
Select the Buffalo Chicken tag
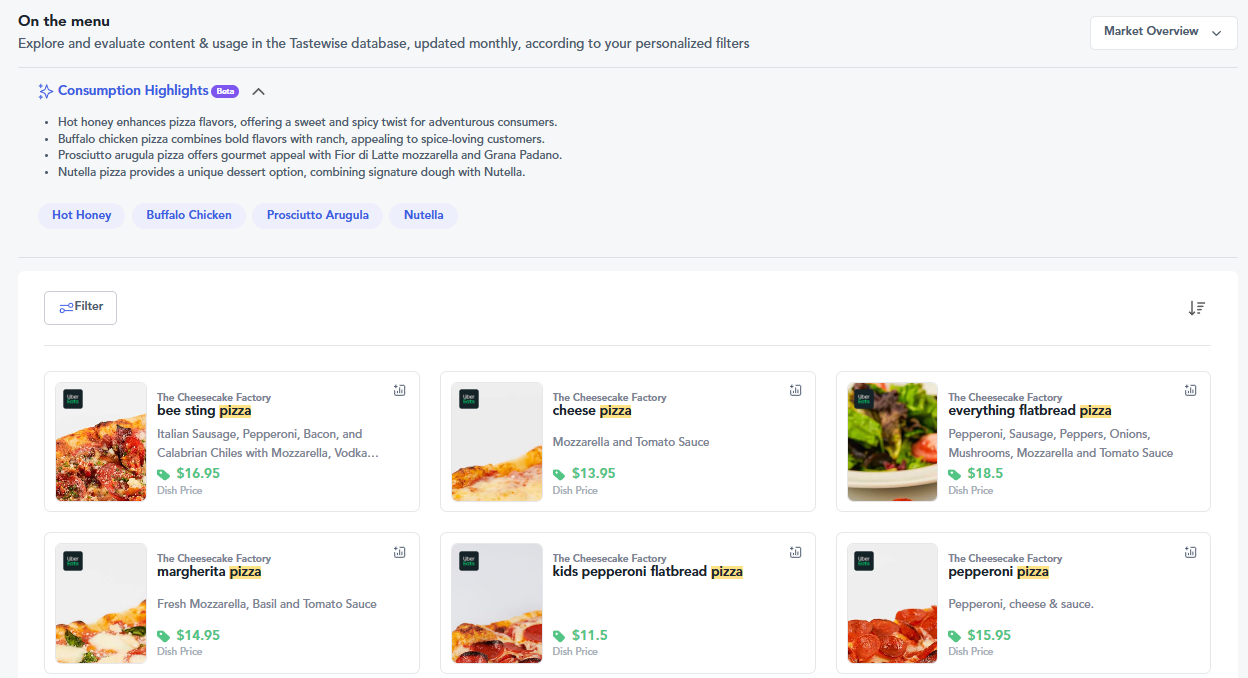(189, 215)
